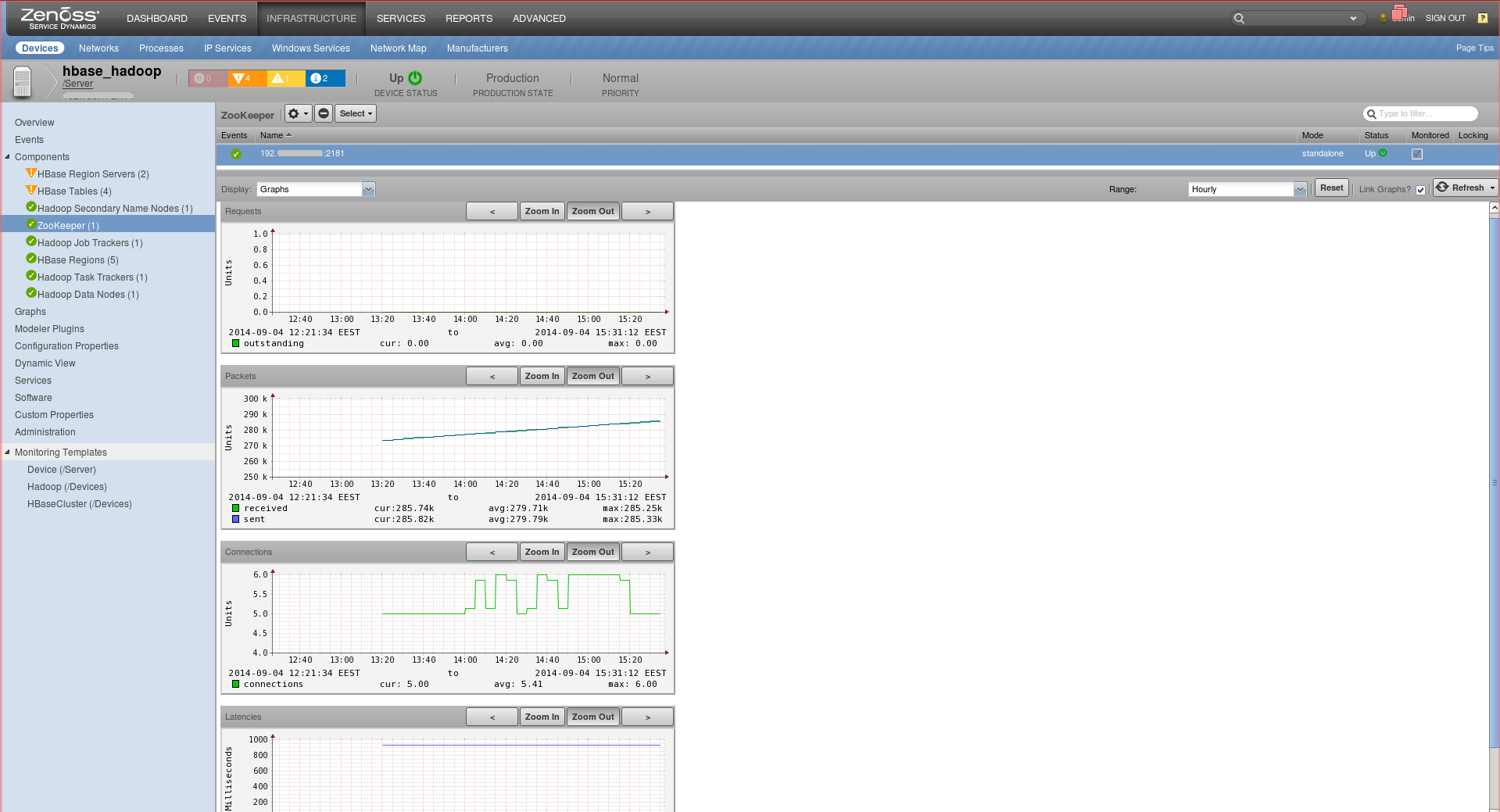The image size is (1500, 812).
Task: Open the DASHBOARD menu
Action: click(157, 19)
